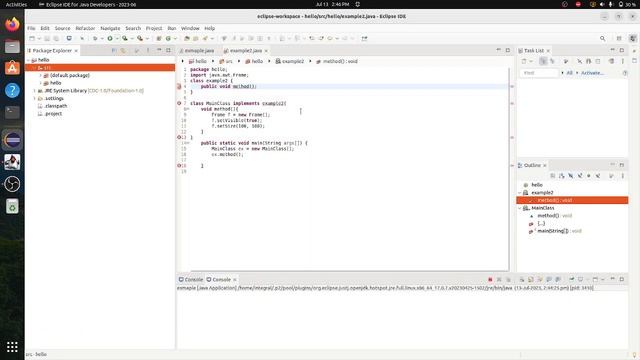This screenshot has height=360, width=640.
Task: Click the Pin Console icon
Action: point(572,280)
